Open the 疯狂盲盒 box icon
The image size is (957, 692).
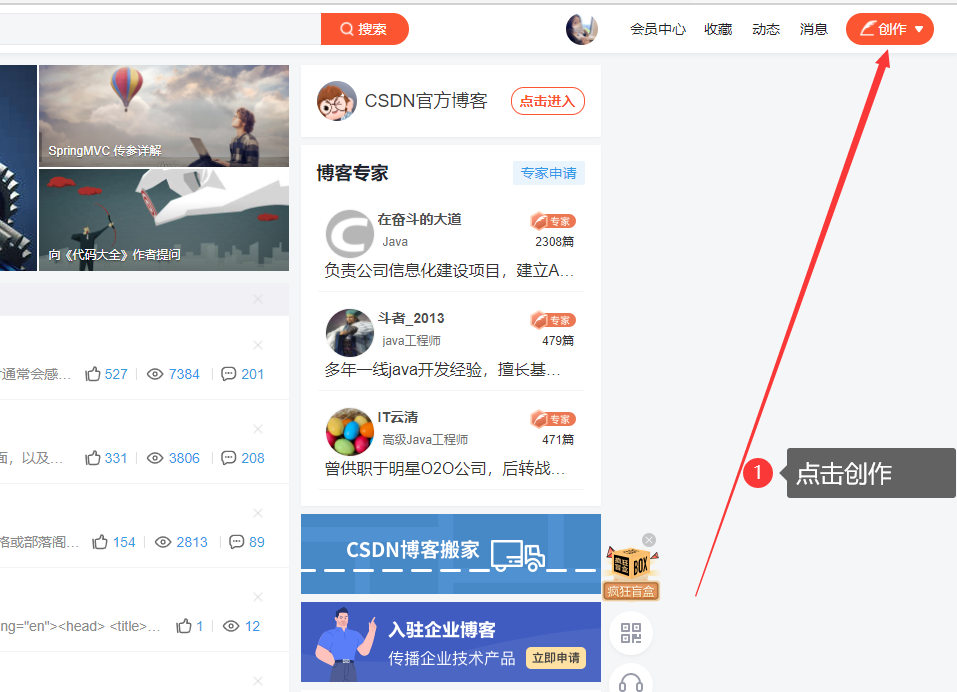[632, 572]
